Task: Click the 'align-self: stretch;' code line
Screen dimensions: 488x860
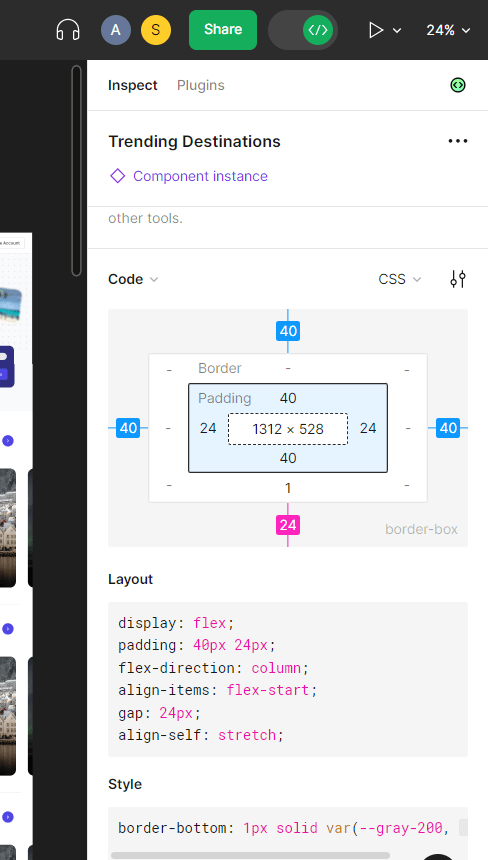Action: coord(201,735)
